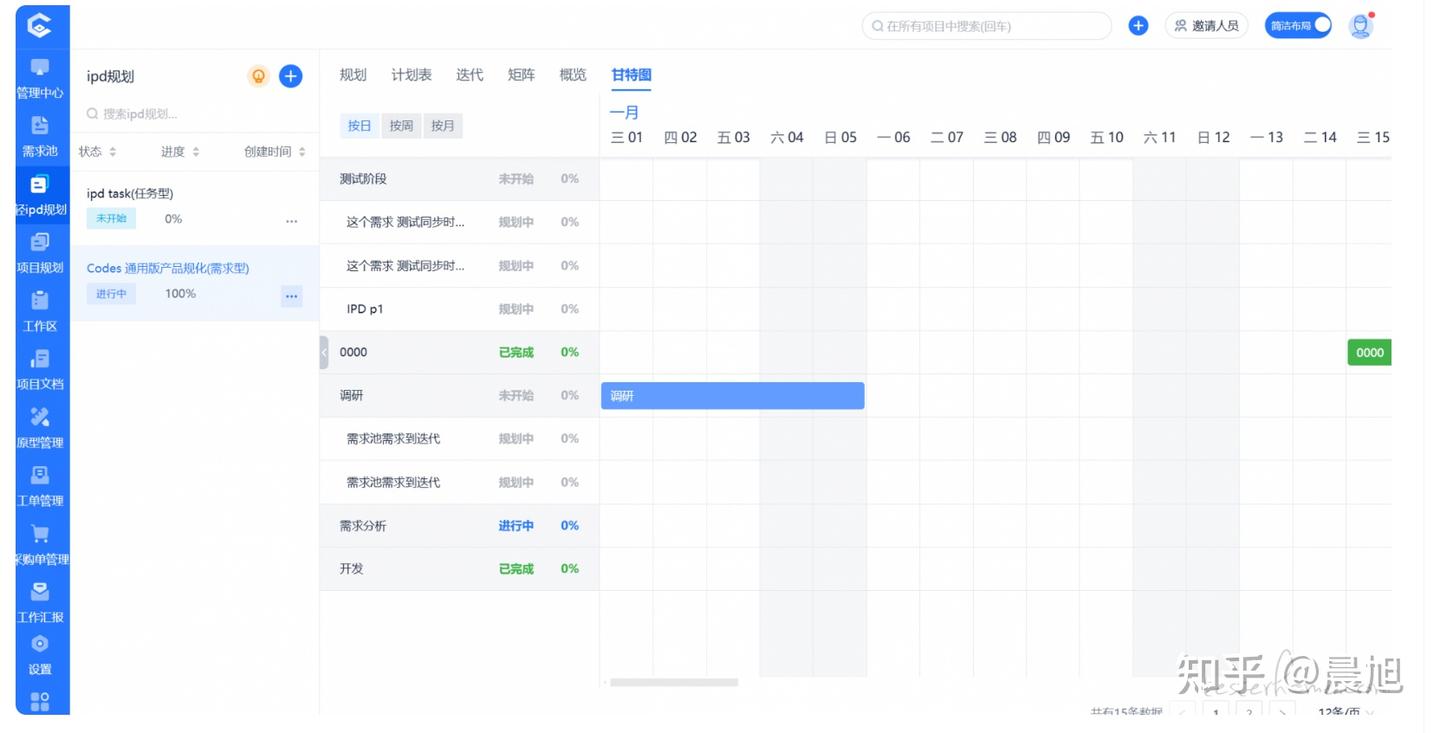Open the 工作区 sidebar icon
Viewport: 1440px width, 733px height.
coord(40,301)
